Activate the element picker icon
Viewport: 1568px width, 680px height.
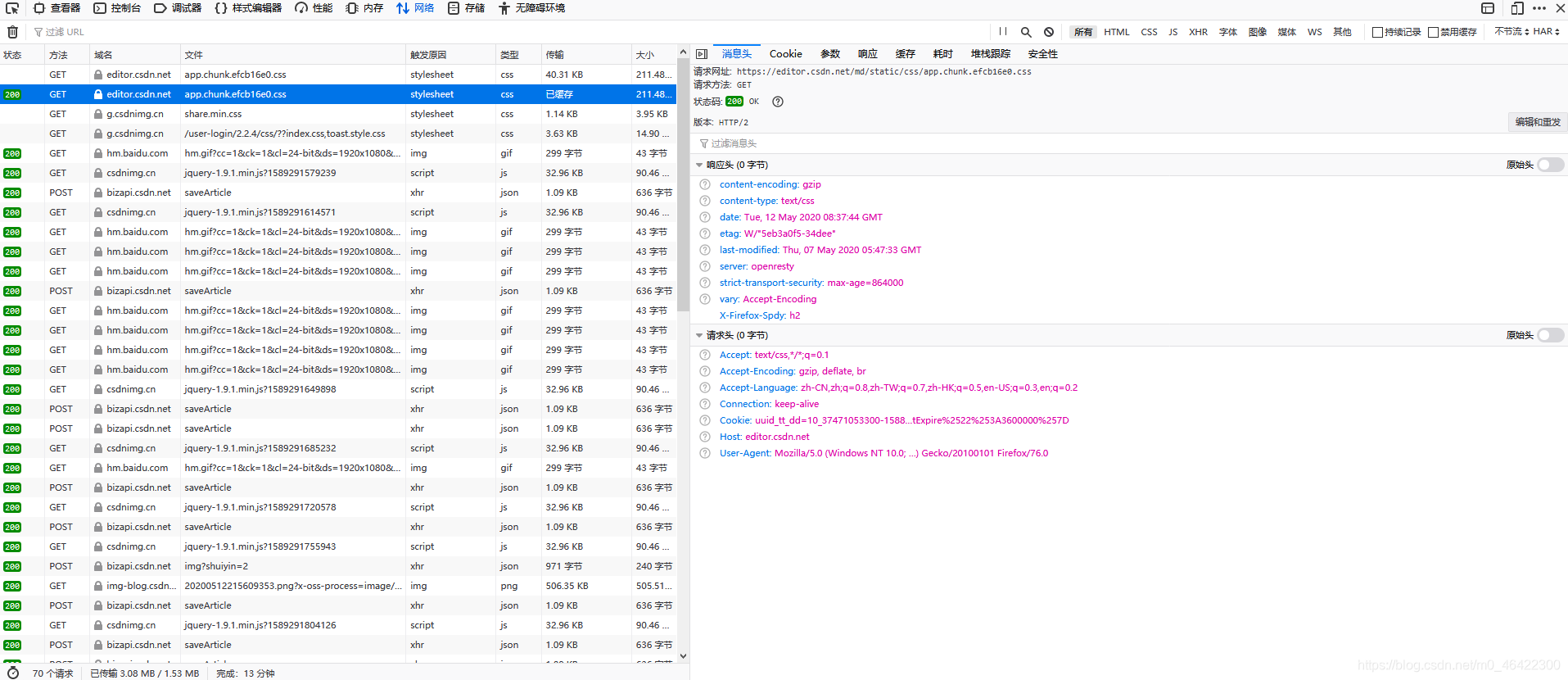pyautogui.click(x=12, y=8)
